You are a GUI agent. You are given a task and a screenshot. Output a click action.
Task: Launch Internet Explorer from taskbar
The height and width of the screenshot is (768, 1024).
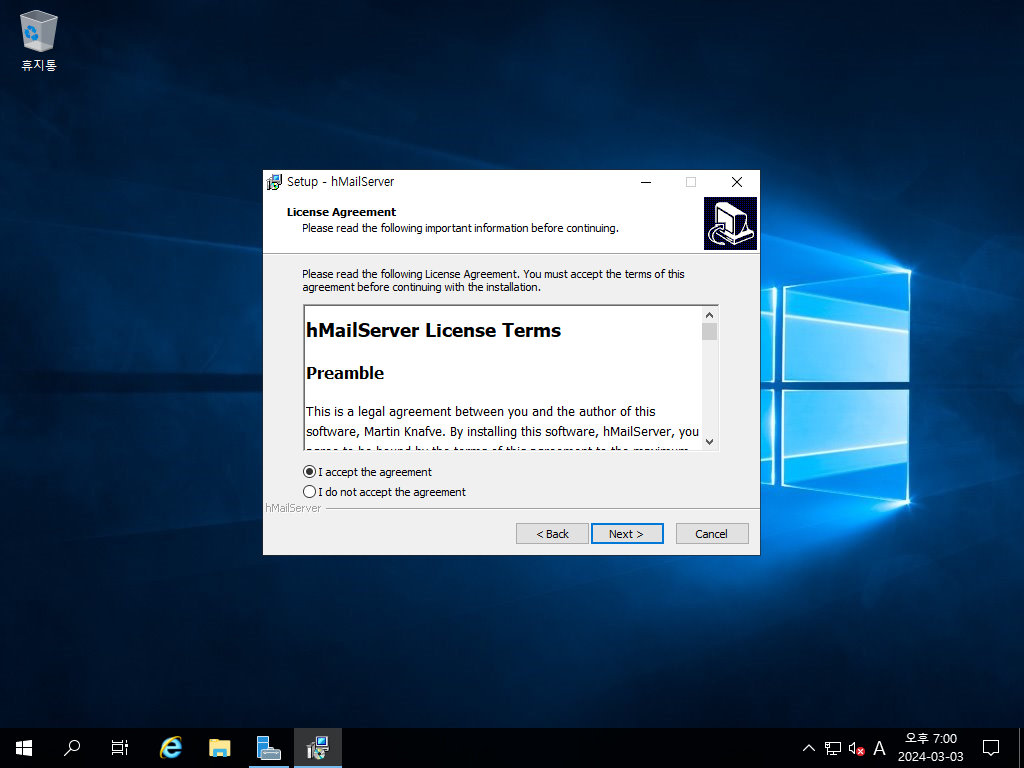(171, 748)
